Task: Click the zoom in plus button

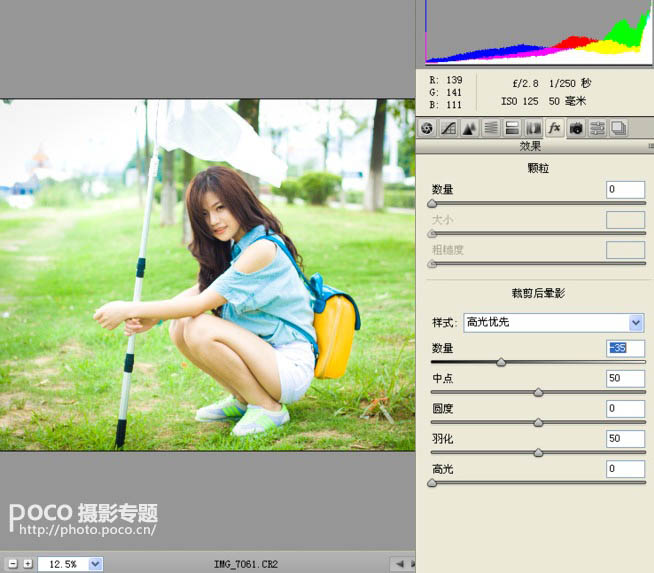Action: coord(27,564)
